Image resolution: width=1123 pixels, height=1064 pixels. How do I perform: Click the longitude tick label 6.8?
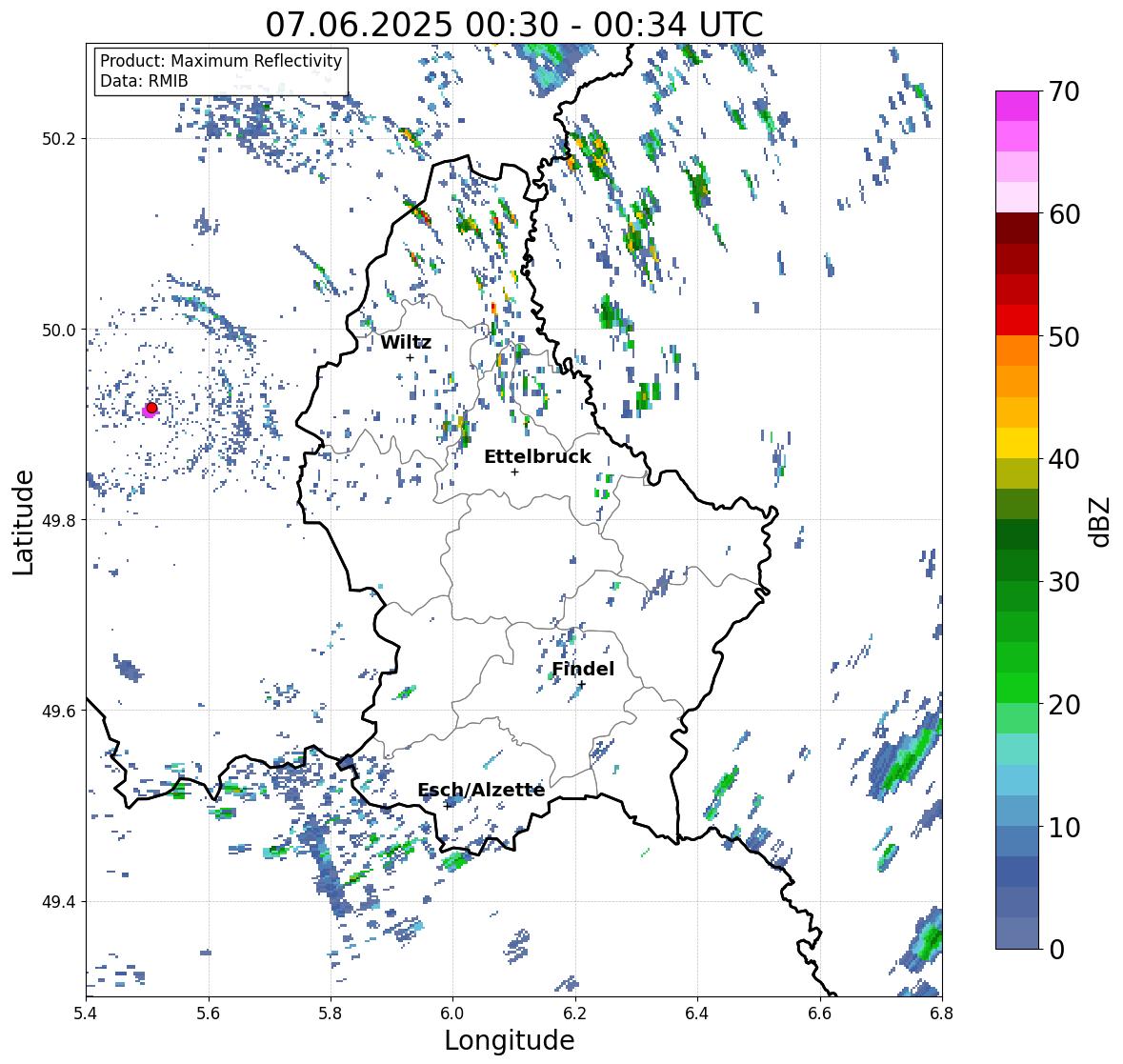point(942,1014)
